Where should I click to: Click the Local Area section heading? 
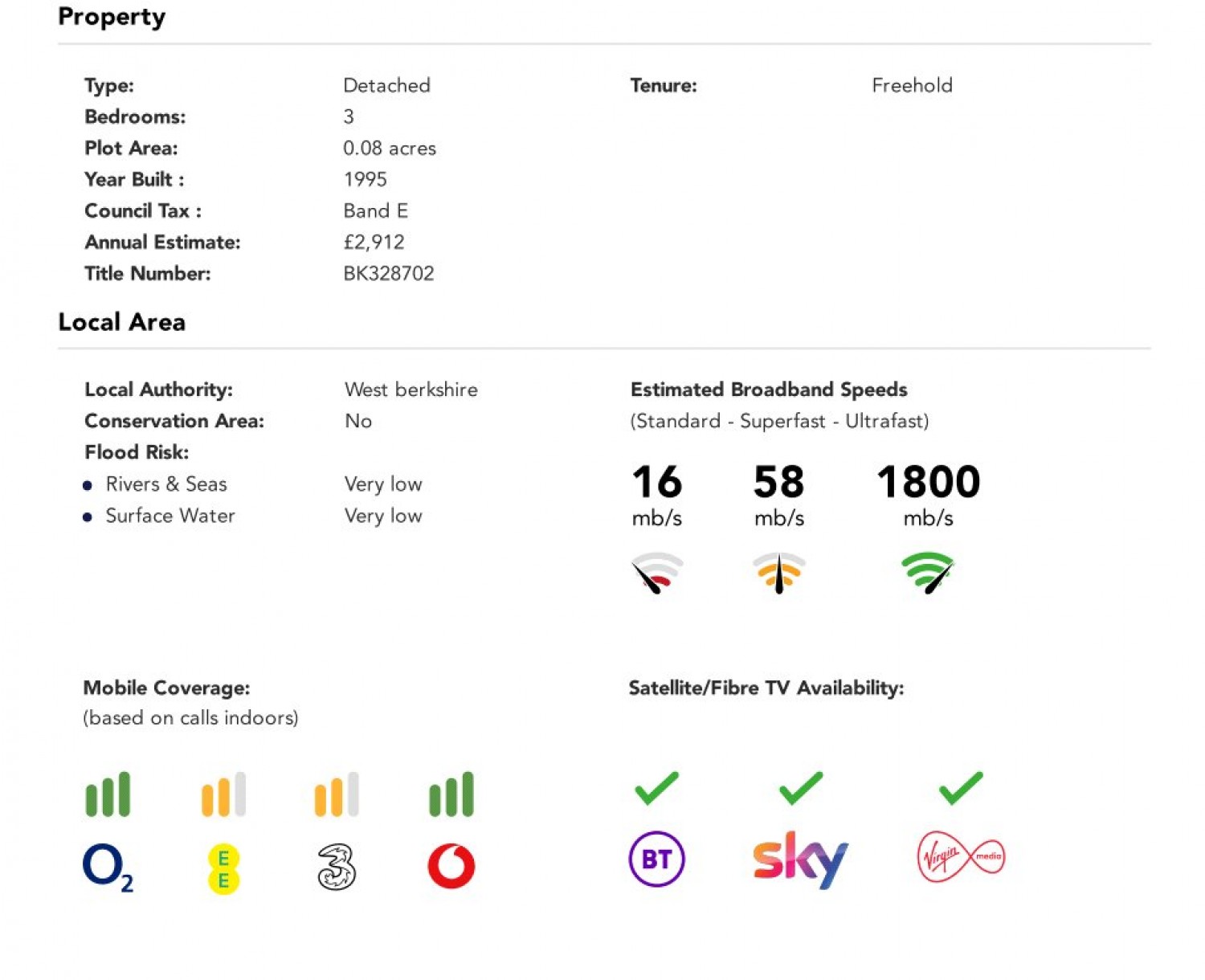click(x=122, y=322)
